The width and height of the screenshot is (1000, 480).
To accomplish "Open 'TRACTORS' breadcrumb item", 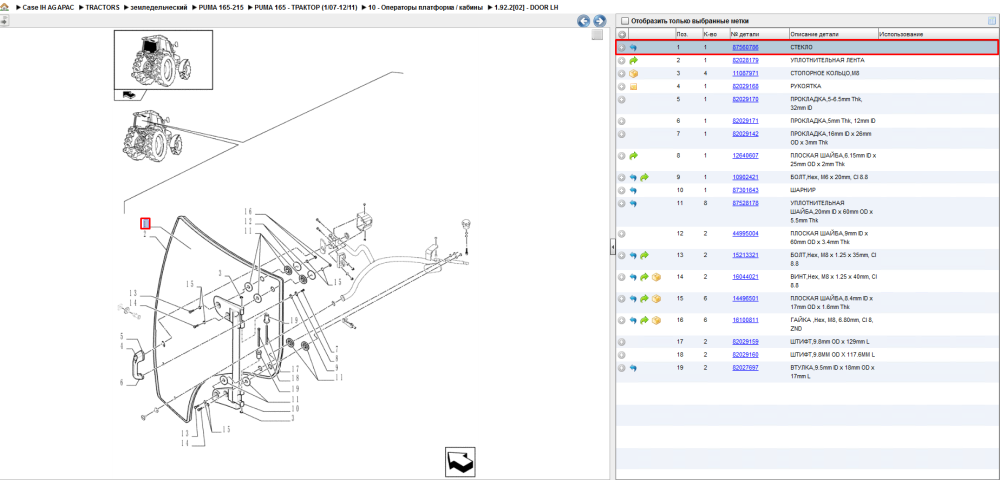I will tap(103, 7).
